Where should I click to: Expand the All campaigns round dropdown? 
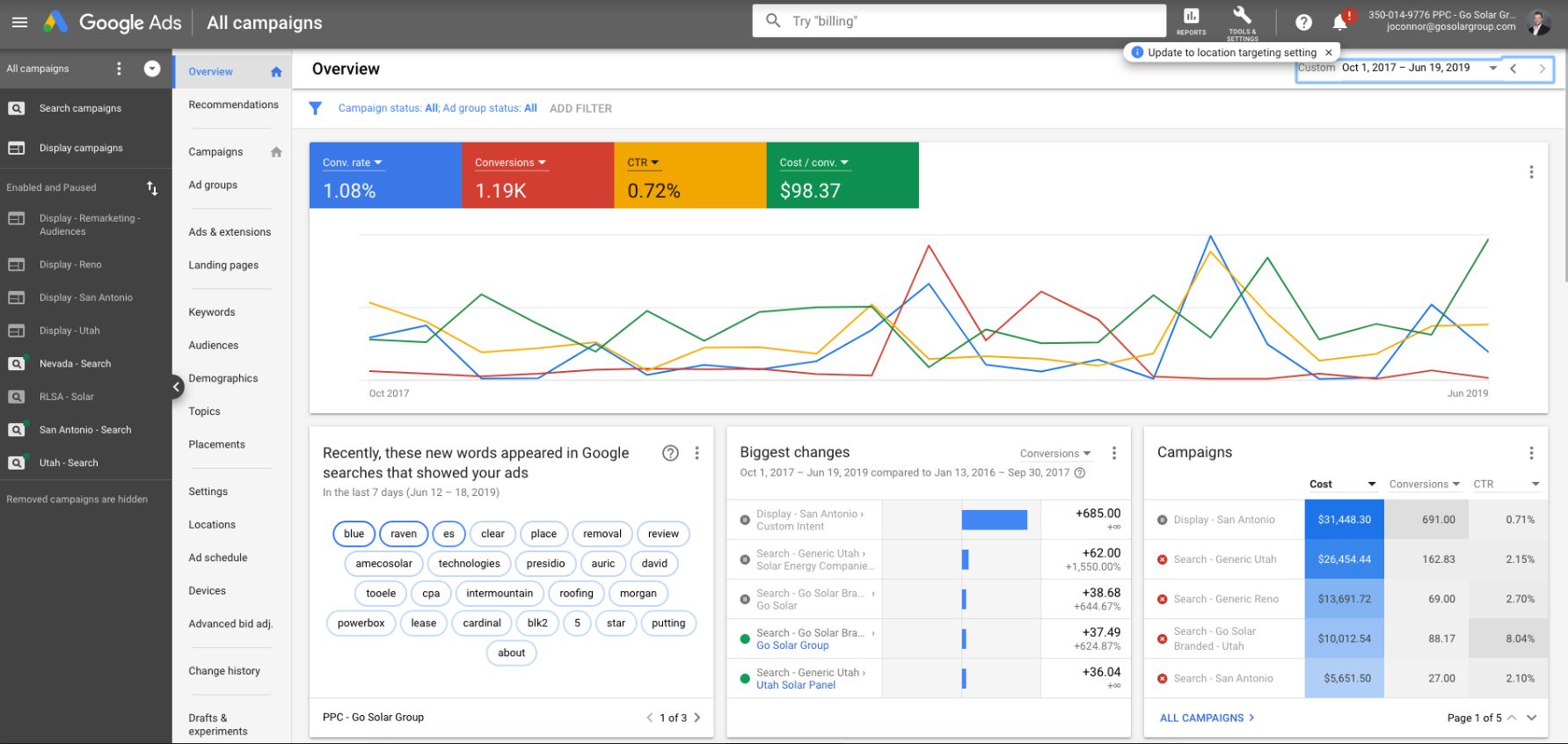tap(152, 69)
